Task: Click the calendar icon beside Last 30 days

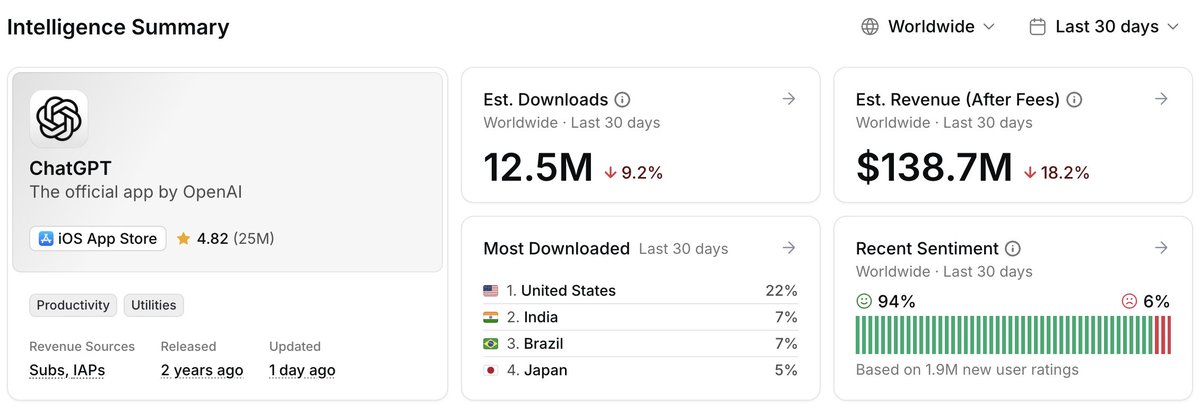Action: pyautogui.click(x=1037, y=27)
